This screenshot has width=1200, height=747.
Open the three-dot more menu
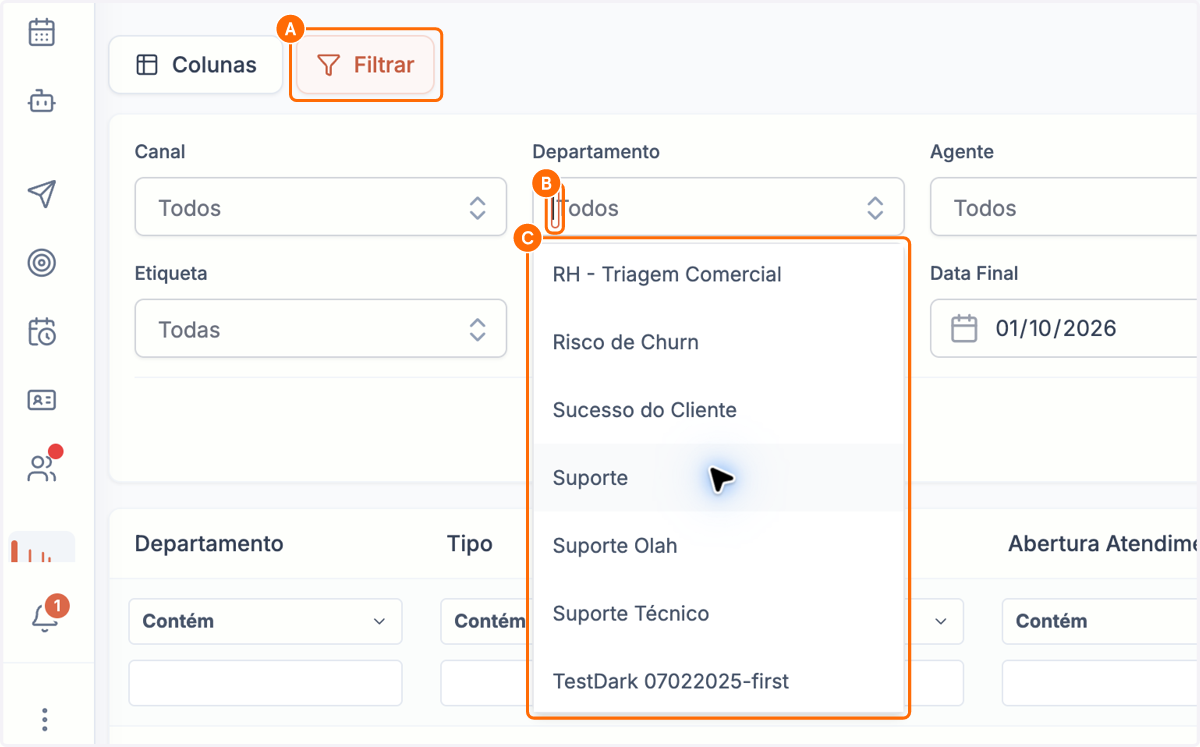pyautogui.click(x=44, y=719)
